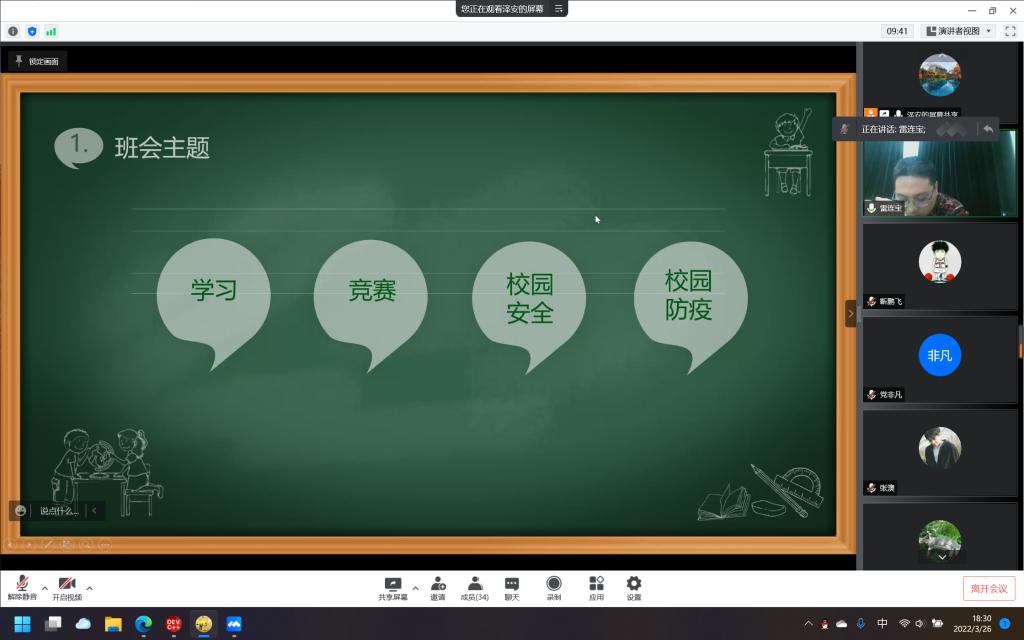Image resolution: width=1024 pixels, height=640 pixels.
Task: Click the 离开会议 leave meeting button
Action: 989,588
